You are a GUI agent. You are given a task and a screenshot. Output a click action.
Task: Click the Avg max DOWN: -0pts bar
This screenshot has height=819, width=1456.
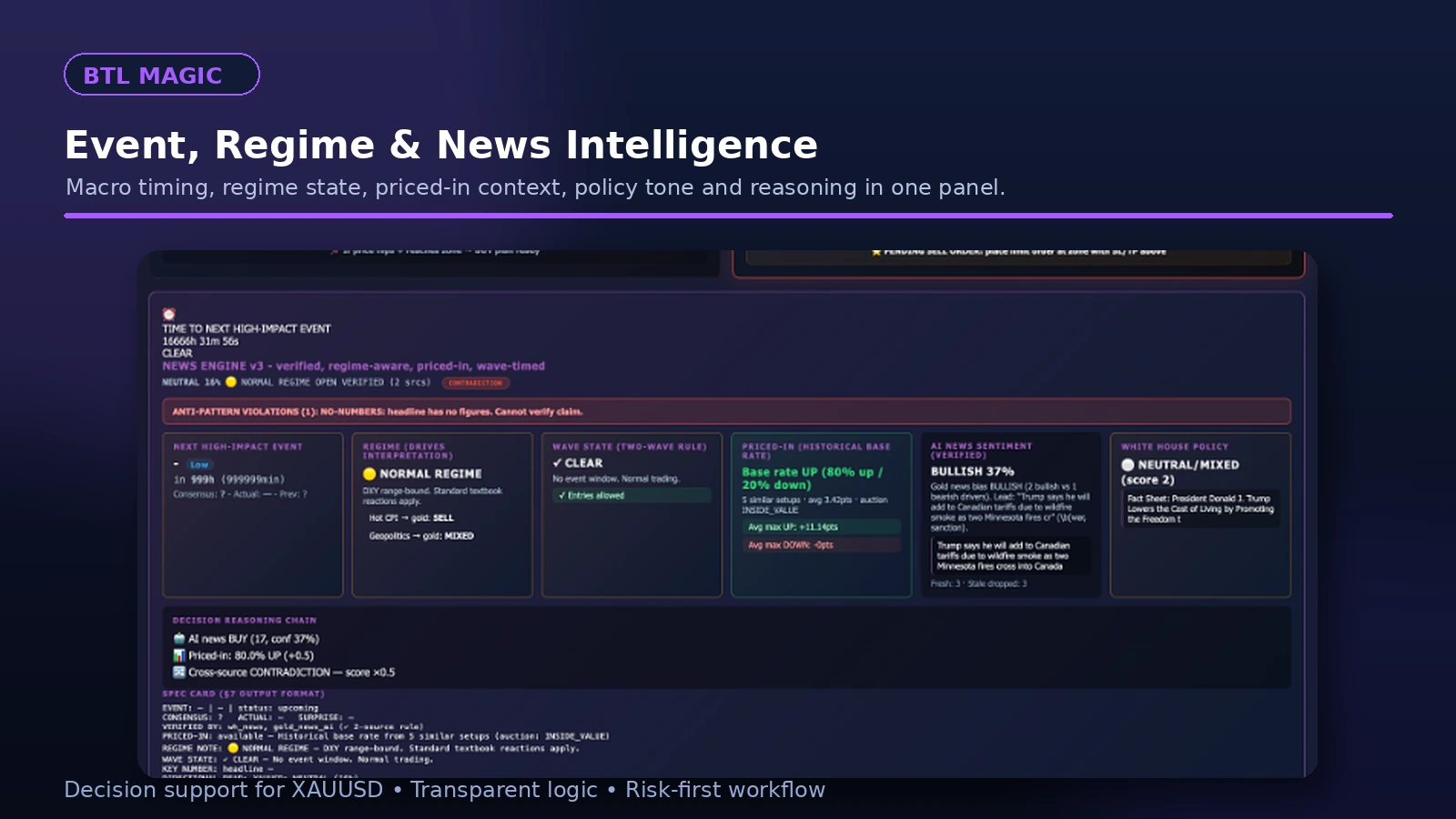tap(821, 545)
